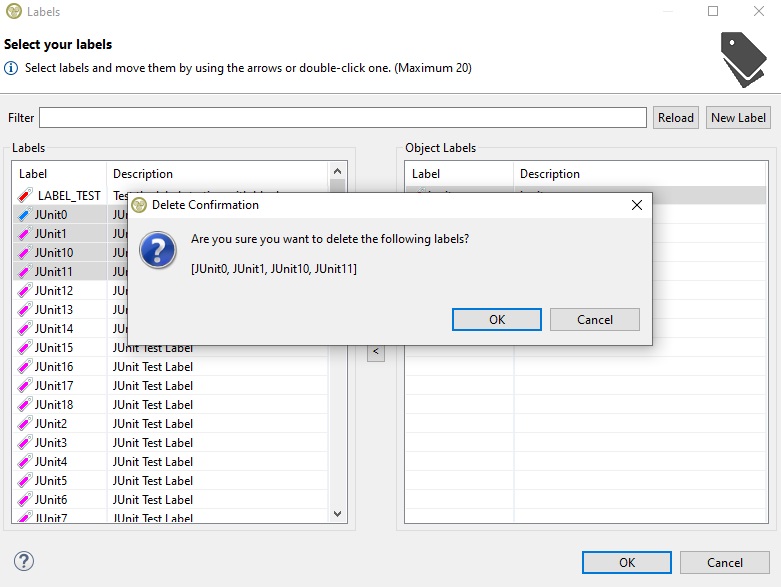Click the JUnit12 label tag icon
This screenshot has height=587, width=781.
[x=25, y=291]
